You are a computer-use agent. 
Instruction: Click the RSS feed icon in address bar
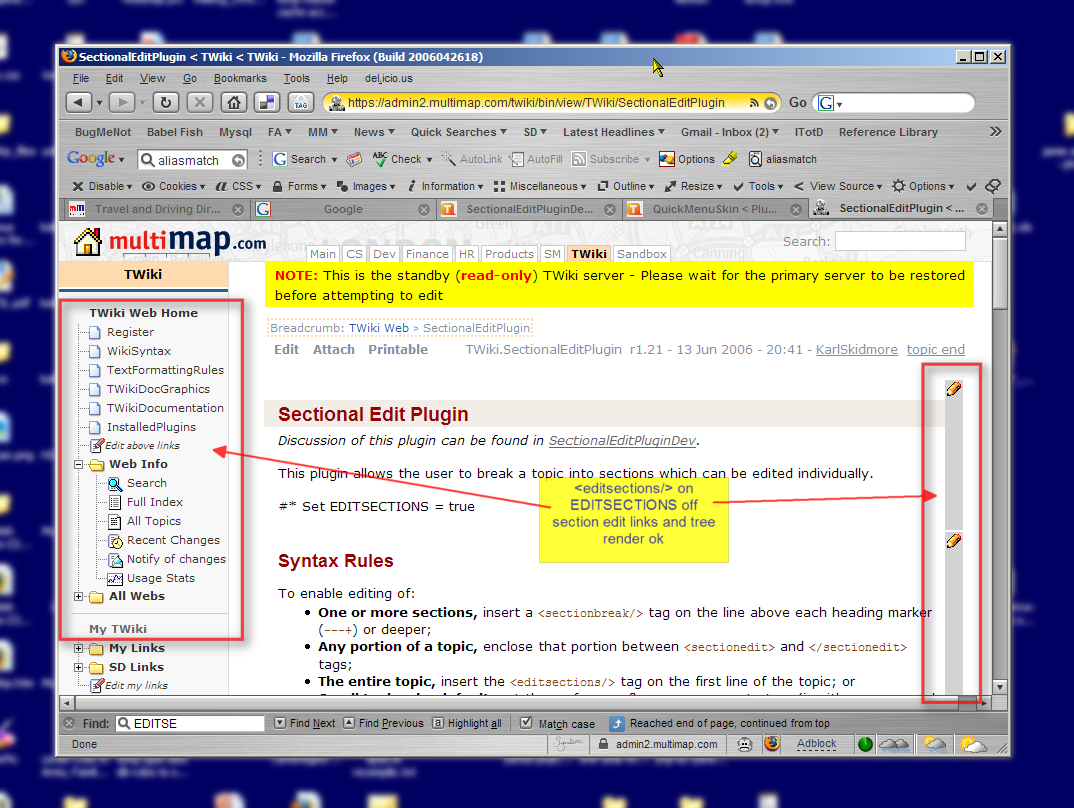754,103
